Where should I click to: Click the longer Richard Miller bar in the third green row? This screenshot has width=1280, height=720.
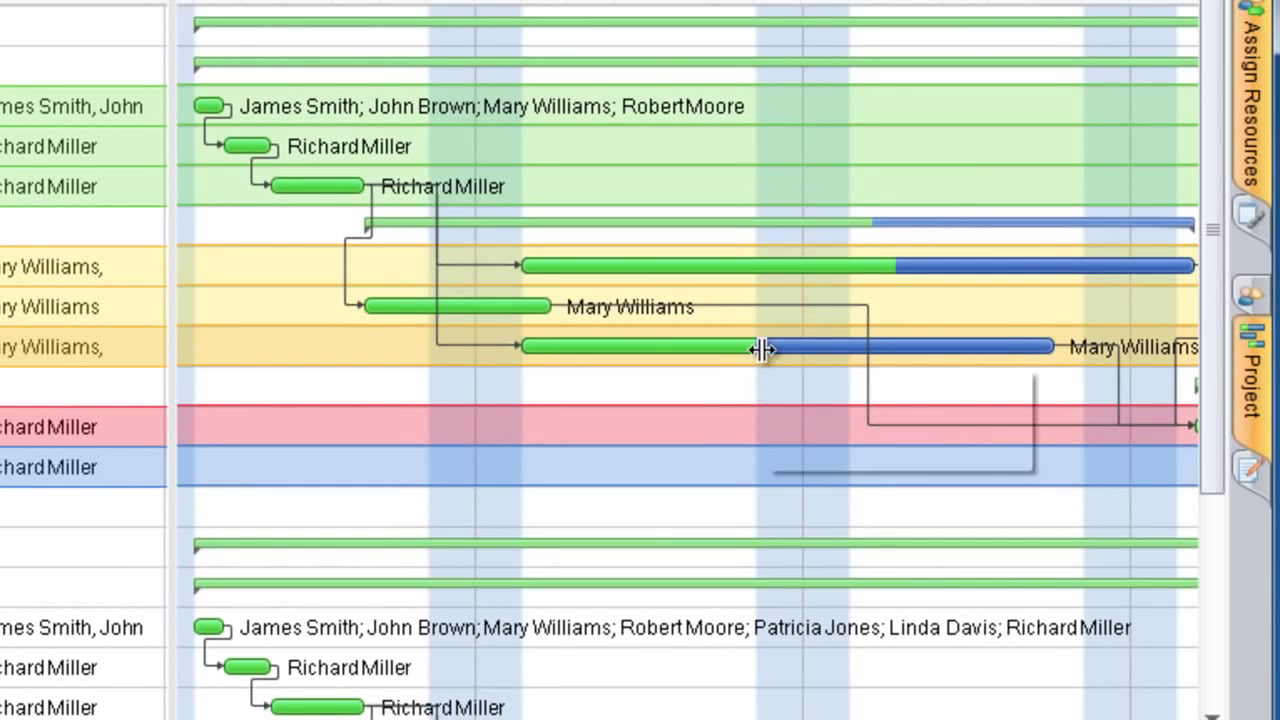pyautogui.click(x=318, y=186)
